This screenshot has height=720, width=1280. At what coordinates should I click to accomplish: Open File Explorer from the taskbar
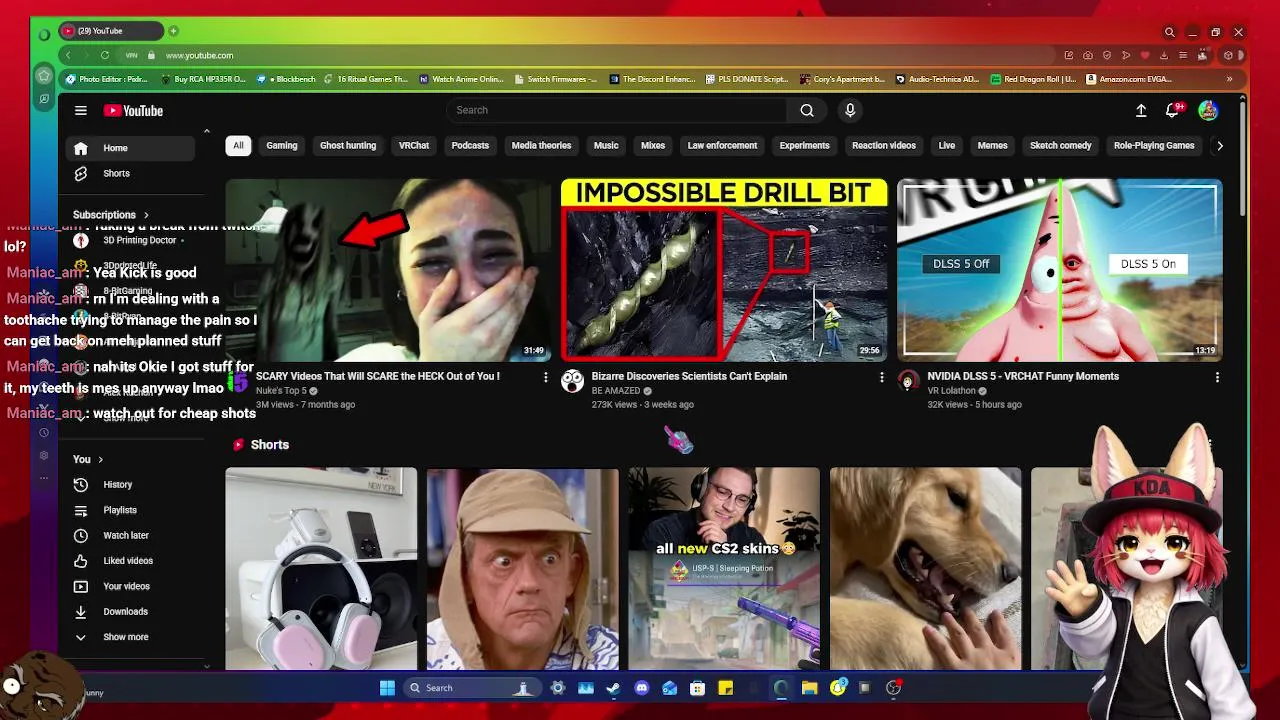click(810, 688)
